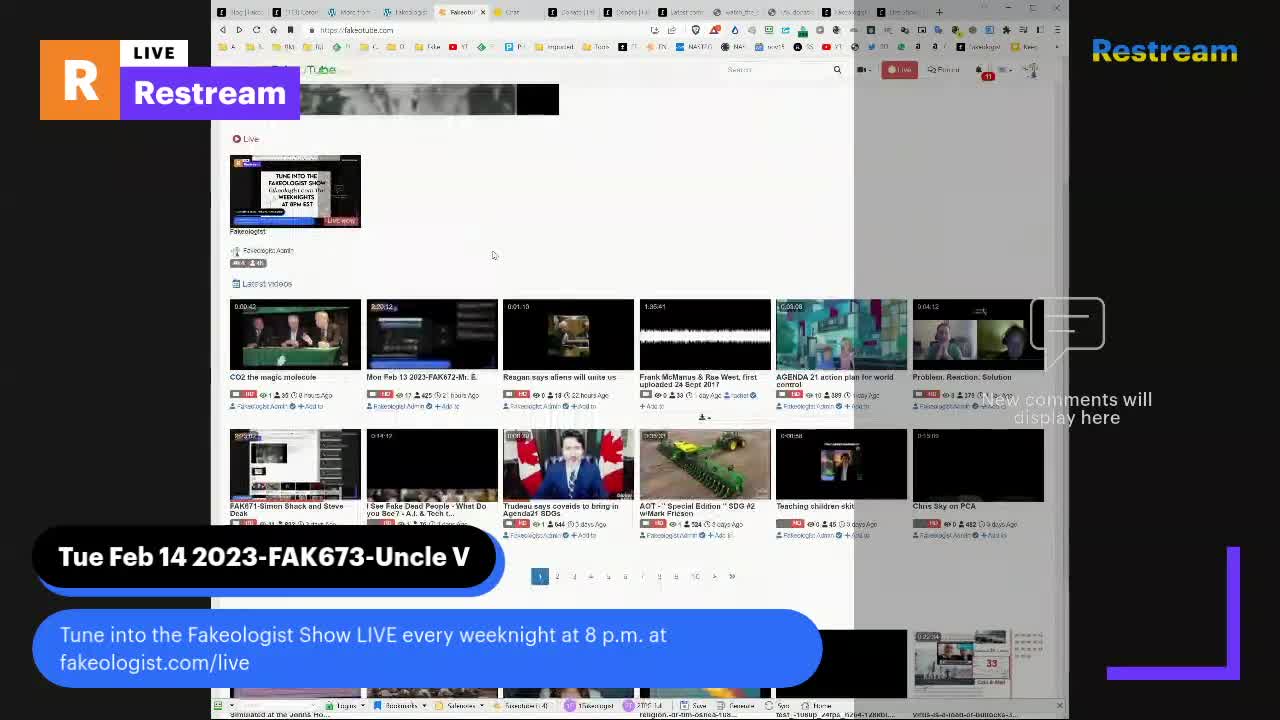Open the Logins dropdown in bottom toolbar
1280x720 pixels.
pyautogui.click(x=347, y=706)
